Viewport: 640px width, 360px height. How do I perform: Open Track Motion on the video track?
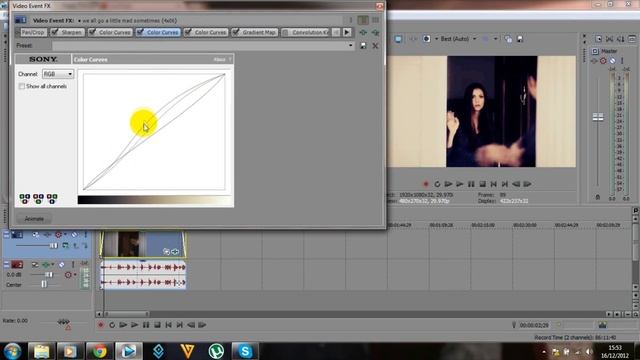click(x=36, y=235)
